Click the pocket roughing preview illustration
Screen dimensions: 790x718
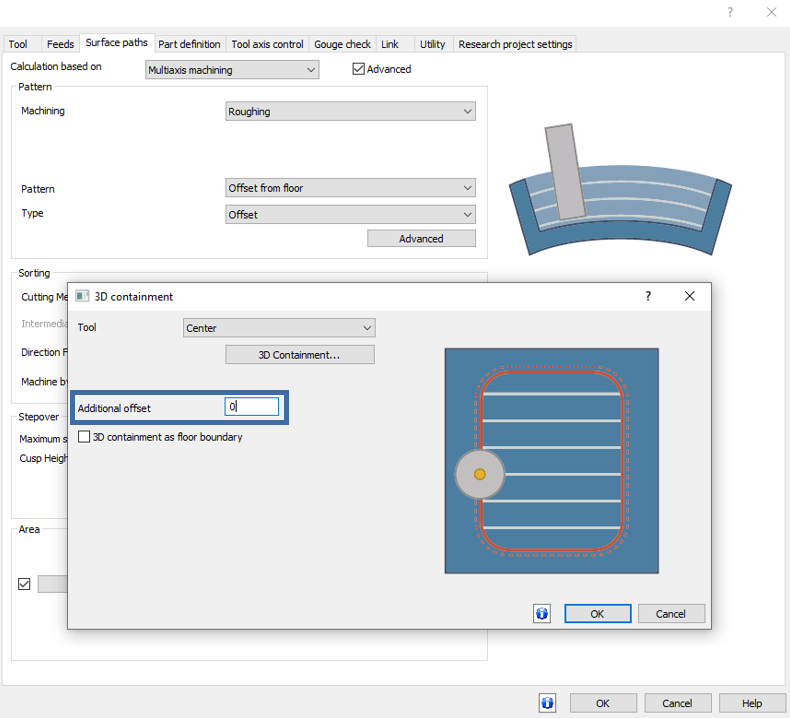620,190
